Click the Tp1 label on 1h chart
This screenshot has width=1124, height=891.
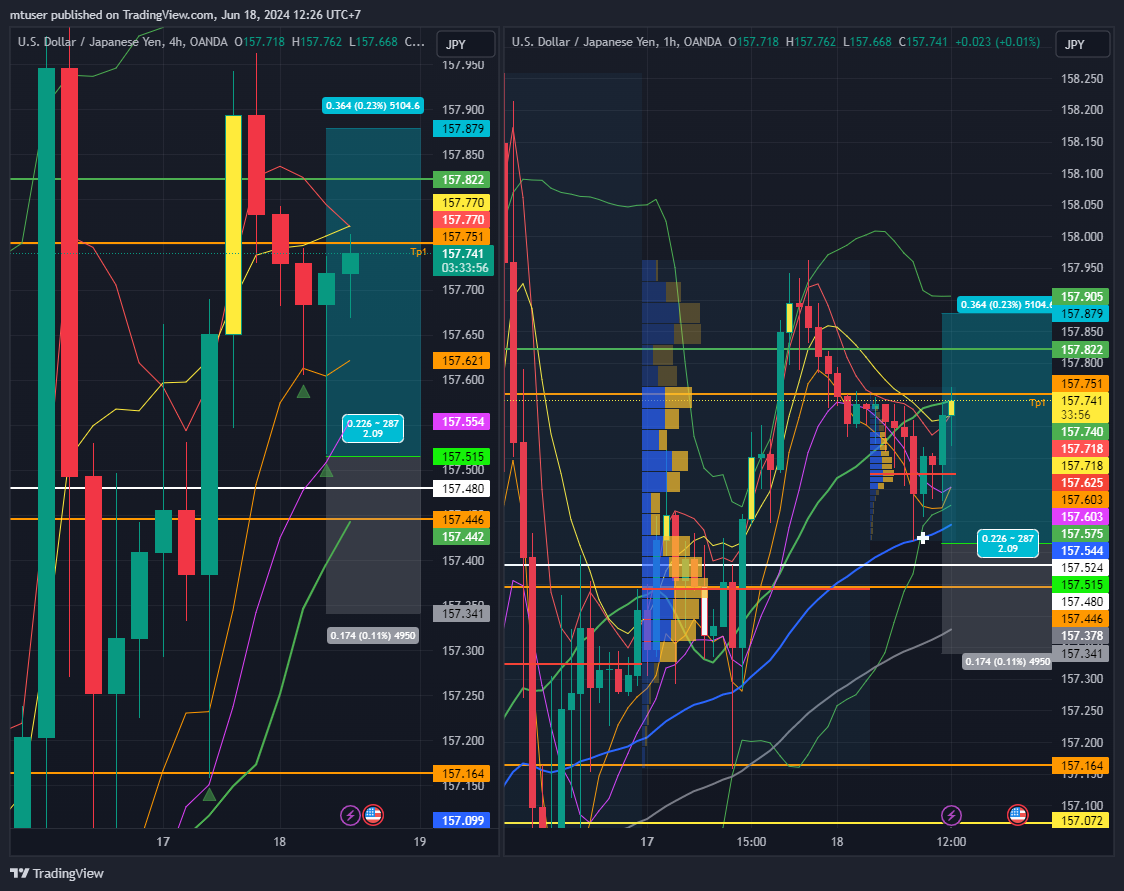[1037, 403]
